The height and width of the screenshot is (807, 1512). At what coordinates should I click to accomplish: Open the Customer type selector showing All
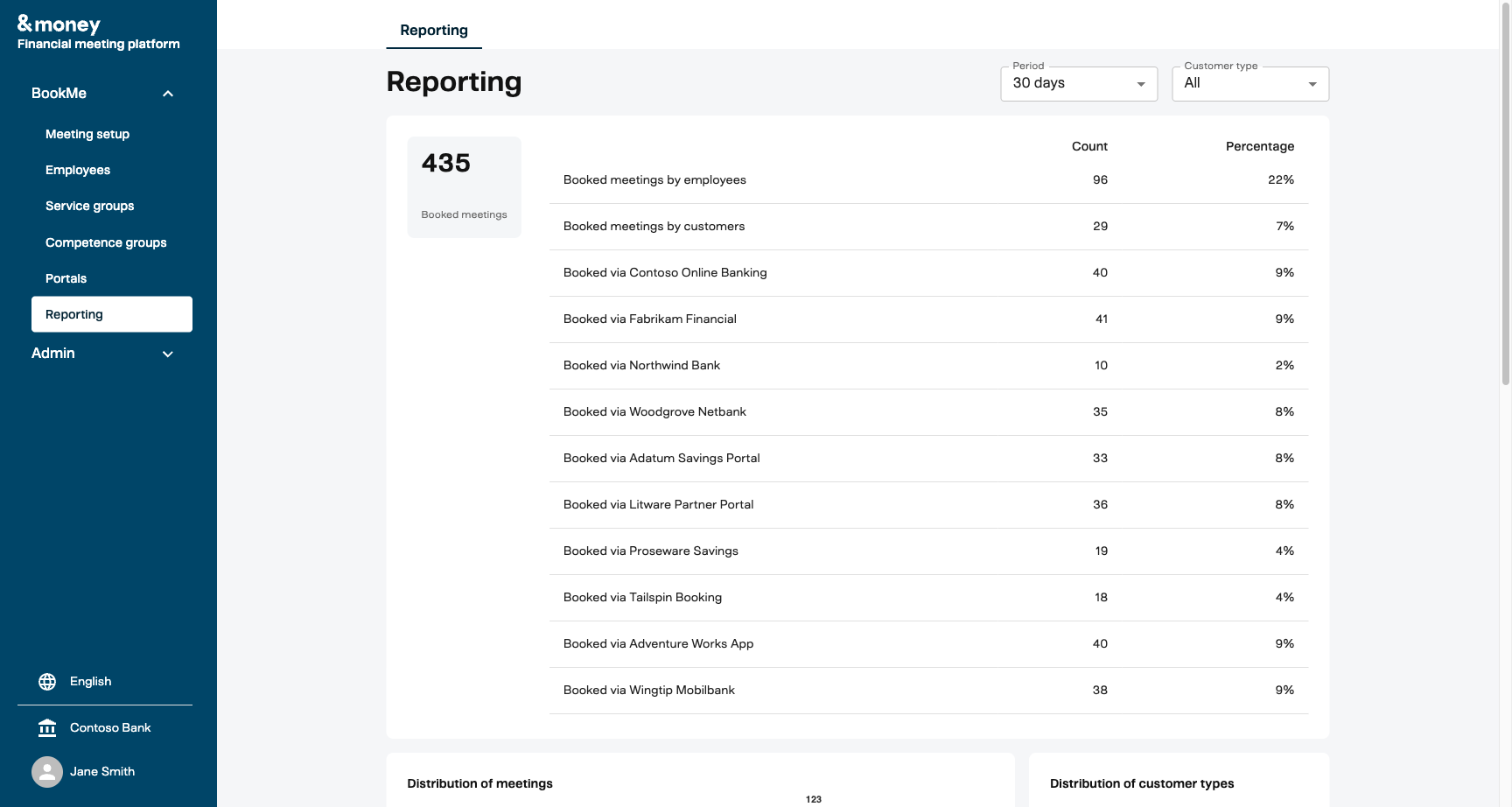(1249, 83)
